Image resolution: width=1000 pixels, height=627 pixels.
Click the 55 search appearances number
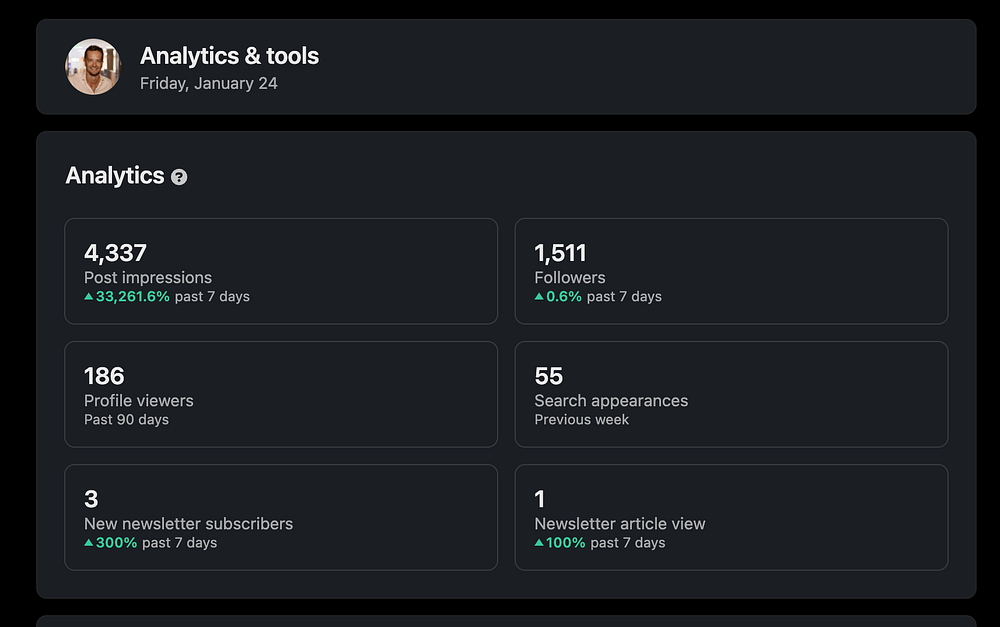pos(549,376)
